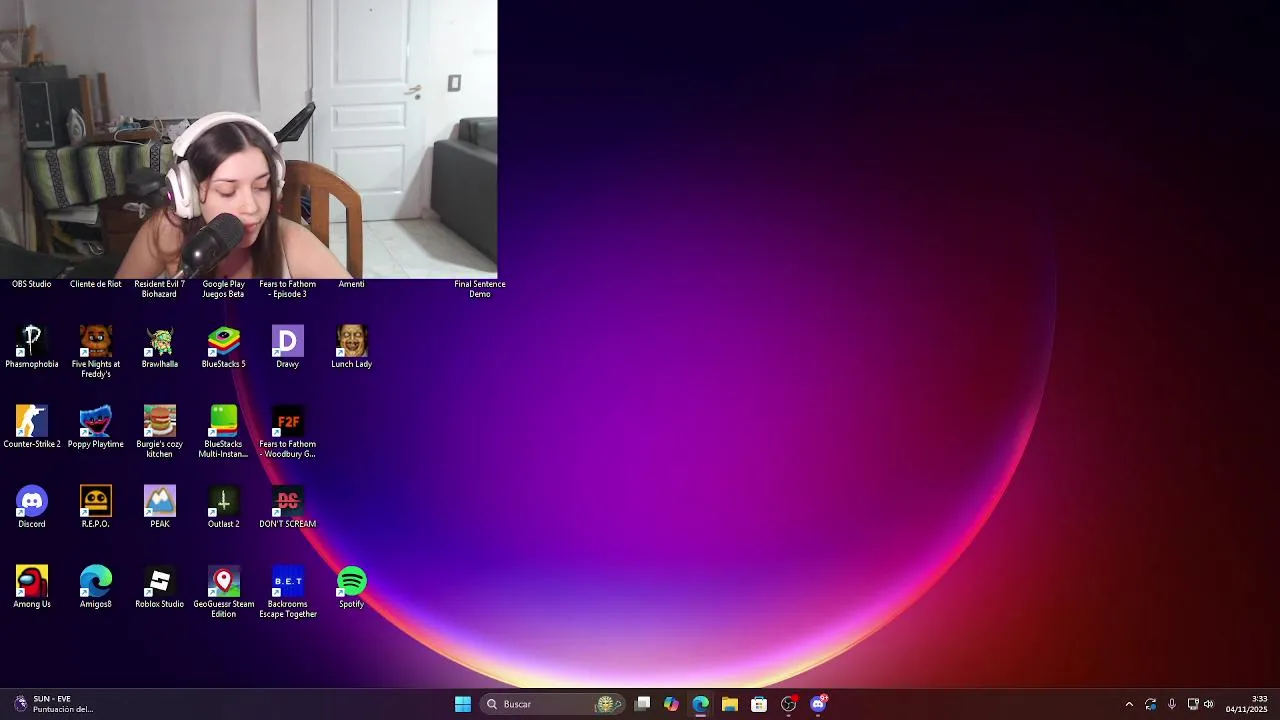Open BlueStacks 5 shortcut

(x=224, y=347)
